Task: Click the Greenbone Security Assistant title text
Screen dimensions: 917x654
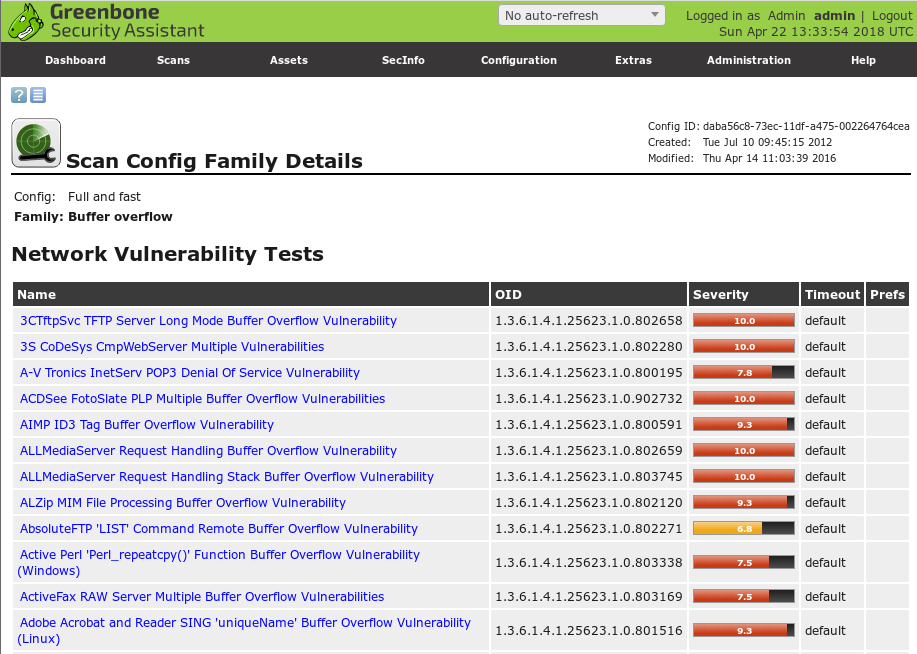Action: pos(127,21)
